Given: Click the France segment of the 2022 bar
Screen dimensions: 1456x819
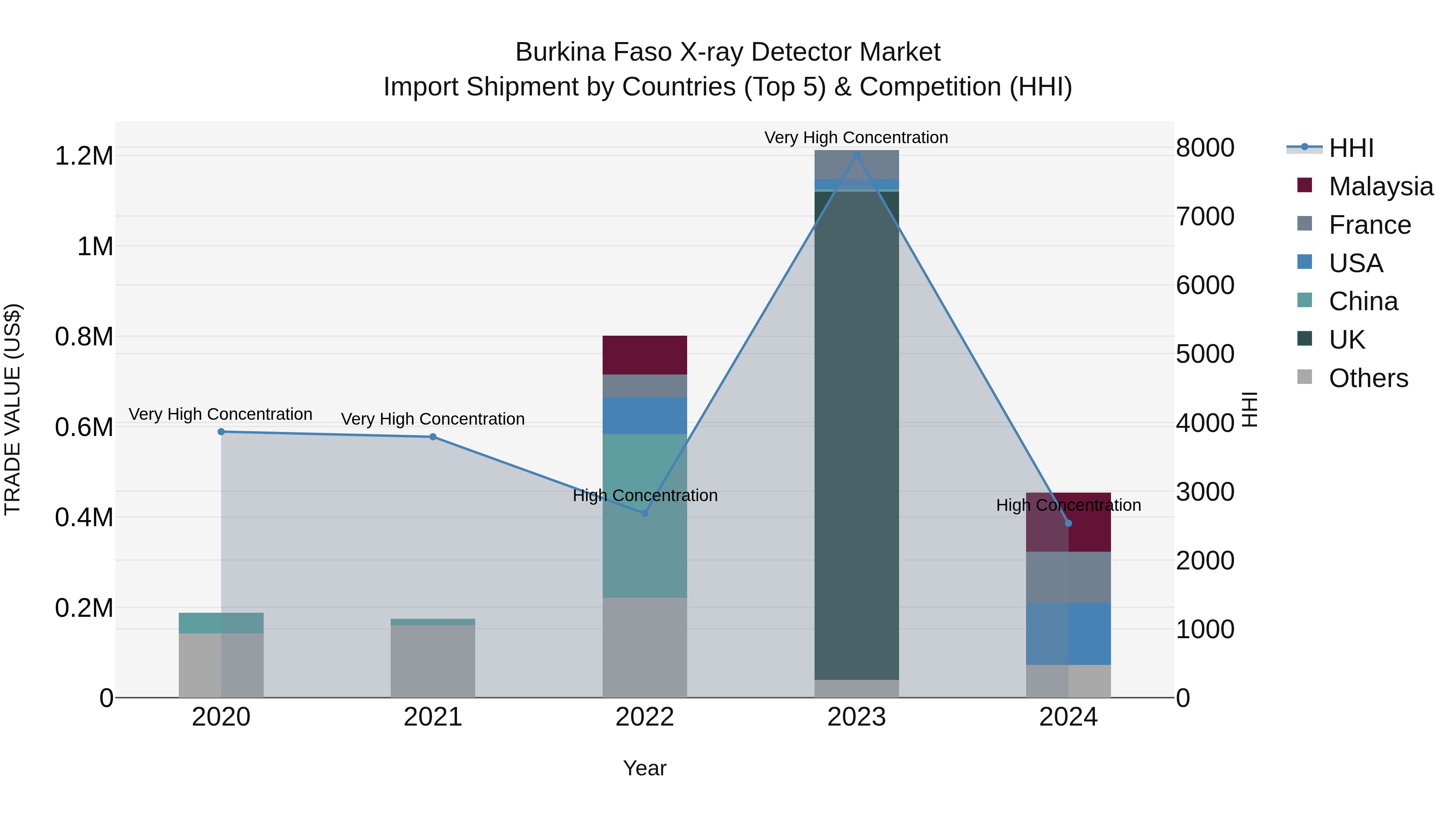Looking at the screenshot, I should pyautogui.click(x=645, y=386).
